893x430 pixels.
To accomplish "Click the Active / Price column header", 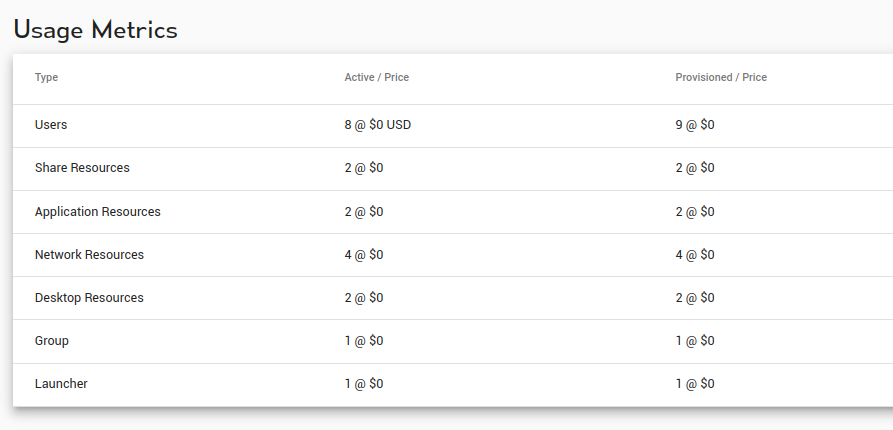I will point(376,77).
